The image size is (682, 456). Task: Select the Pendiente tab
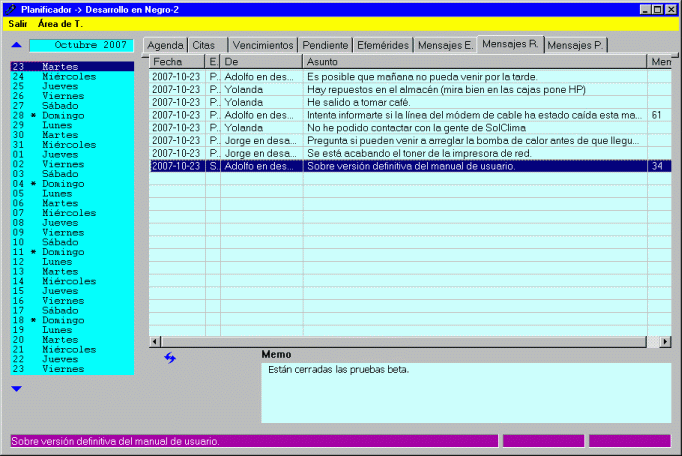coord(325,46)
